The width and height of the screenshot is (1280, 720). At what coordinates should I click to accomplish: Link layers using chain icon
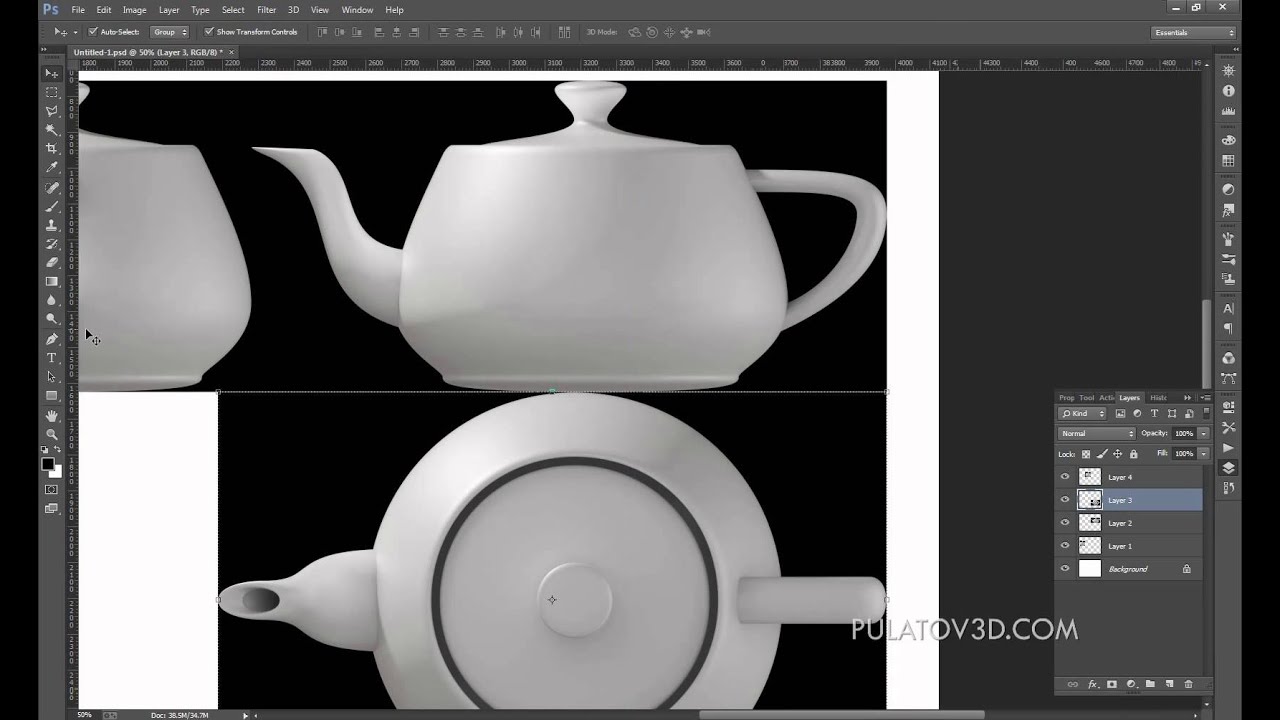click(x=1073, y=684)
